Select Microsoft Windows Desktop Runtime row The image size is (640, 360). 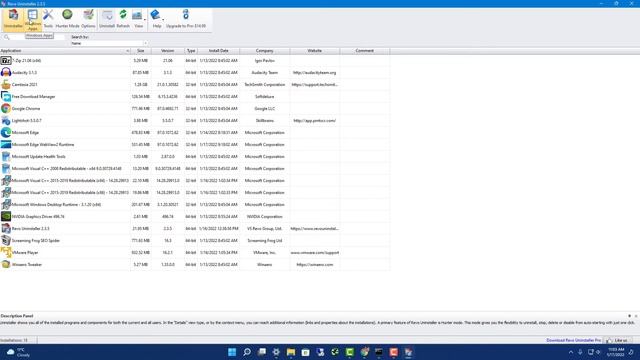tap(195, 204)
